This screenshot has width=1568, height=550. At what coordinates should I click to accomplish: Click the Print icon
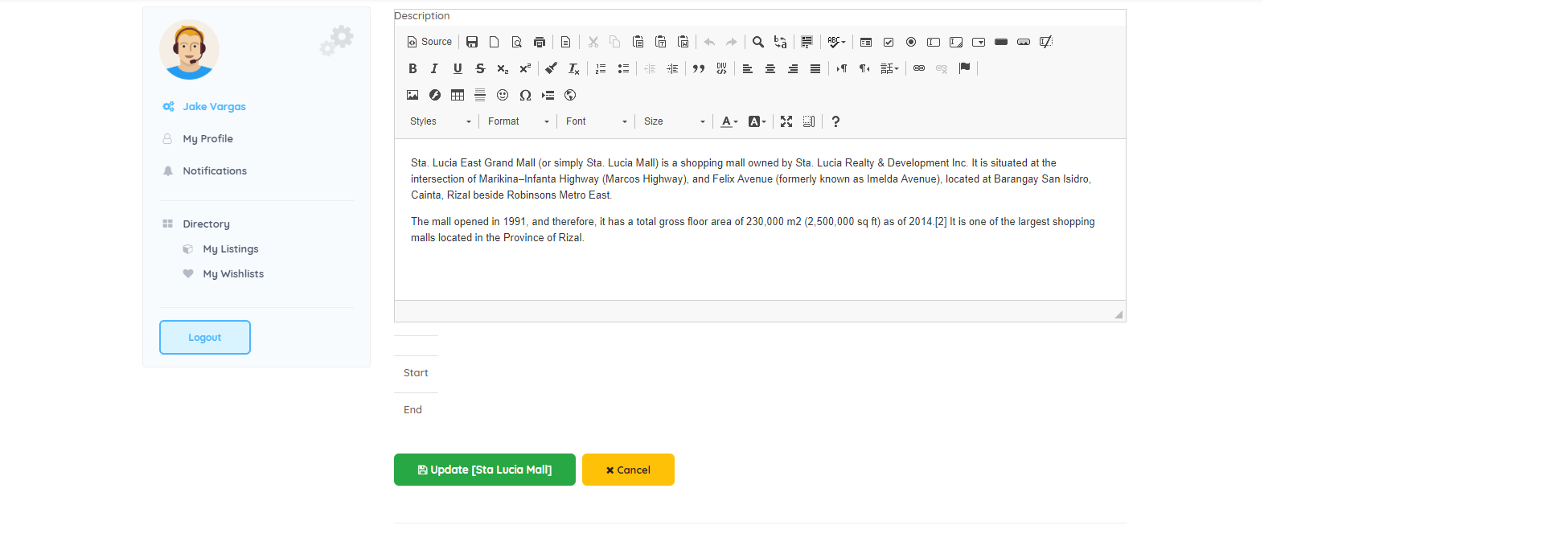540,42
